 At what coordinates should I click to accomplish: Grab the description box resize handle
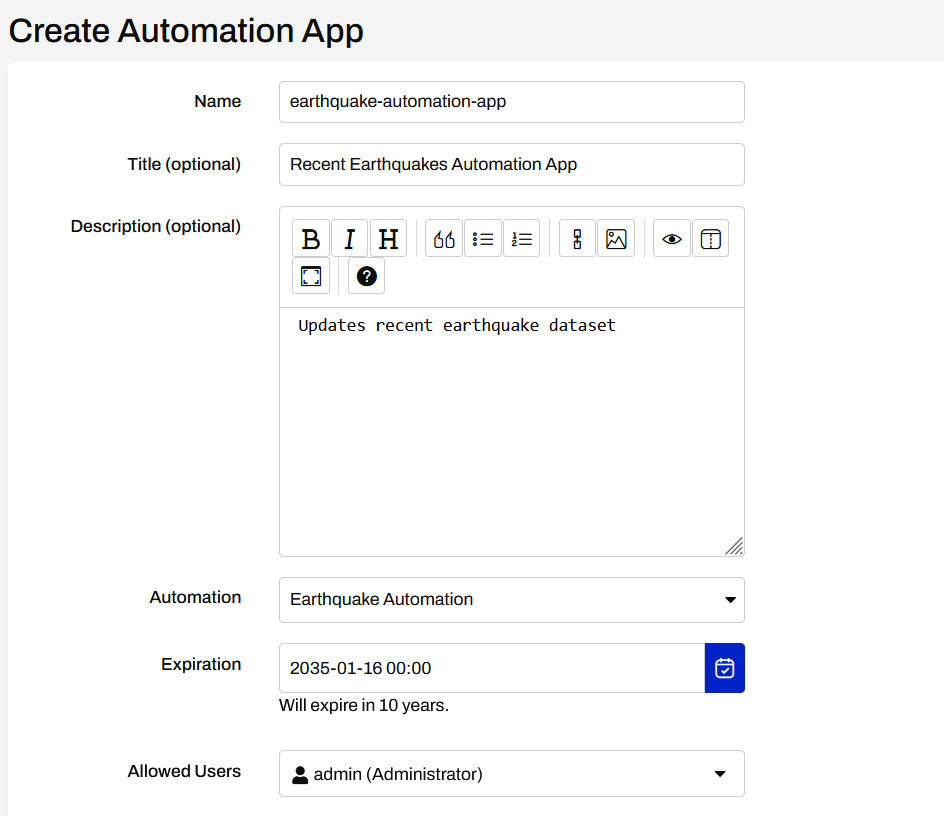pos(734,546)
